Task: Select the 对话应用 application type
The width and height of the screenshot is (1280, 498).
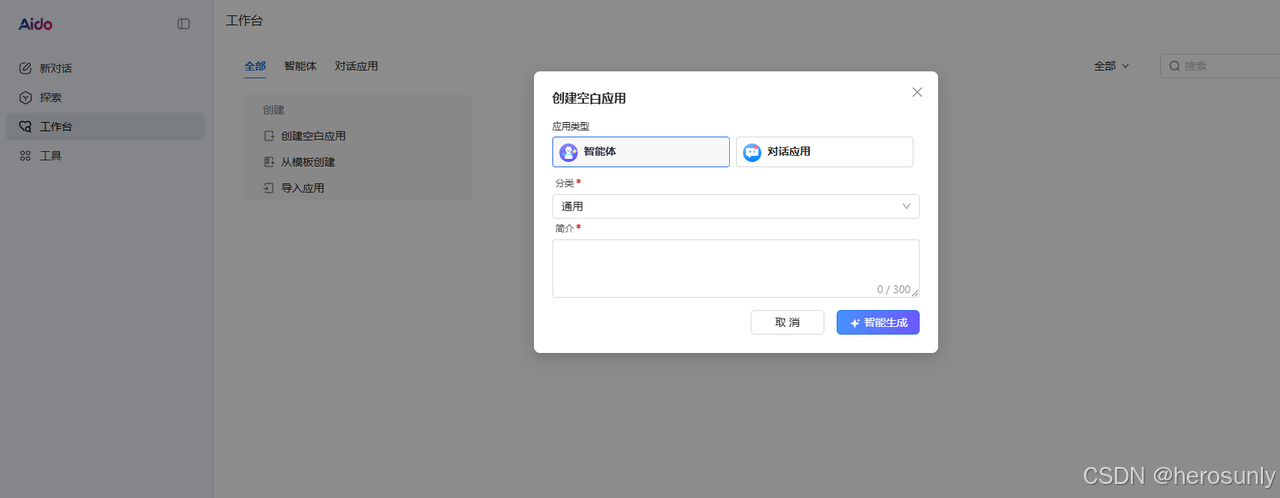Action: coord(824,152)
